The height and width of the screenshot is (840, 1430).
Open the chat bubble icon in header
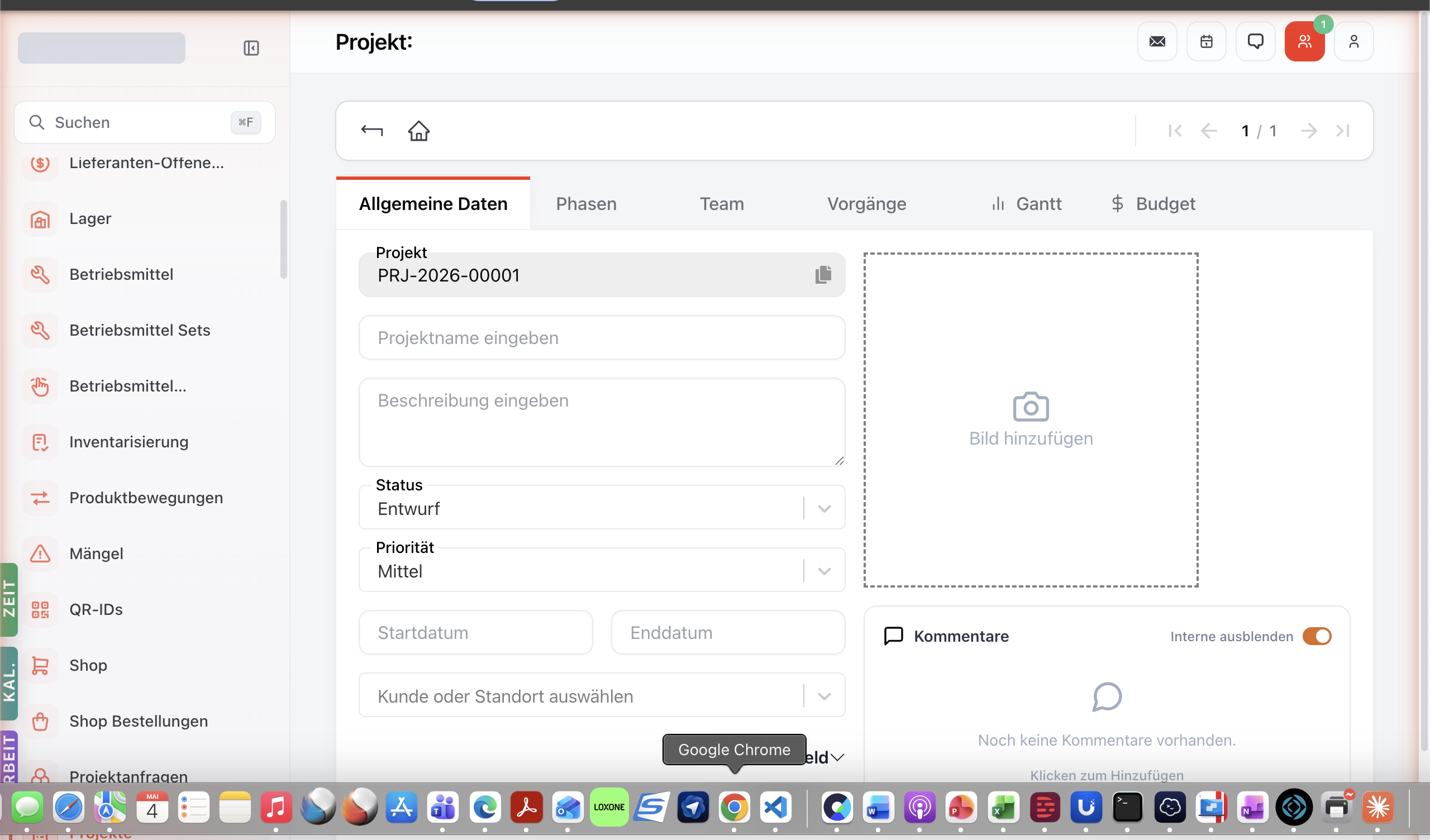click(1255, 41)
